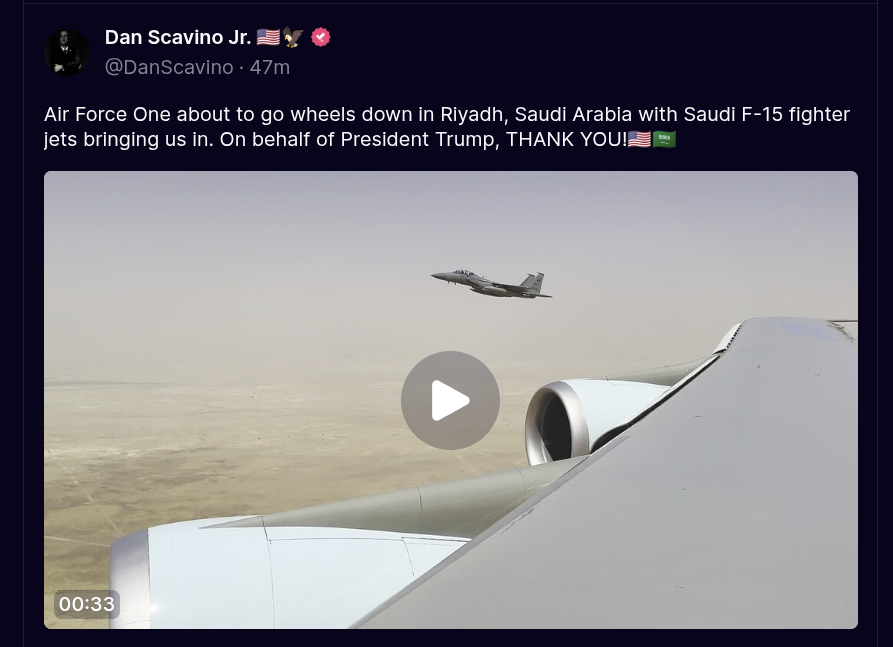The image size is (893, 647).
Task: Play the Air Force One video
Action: [x=450, y=400]
